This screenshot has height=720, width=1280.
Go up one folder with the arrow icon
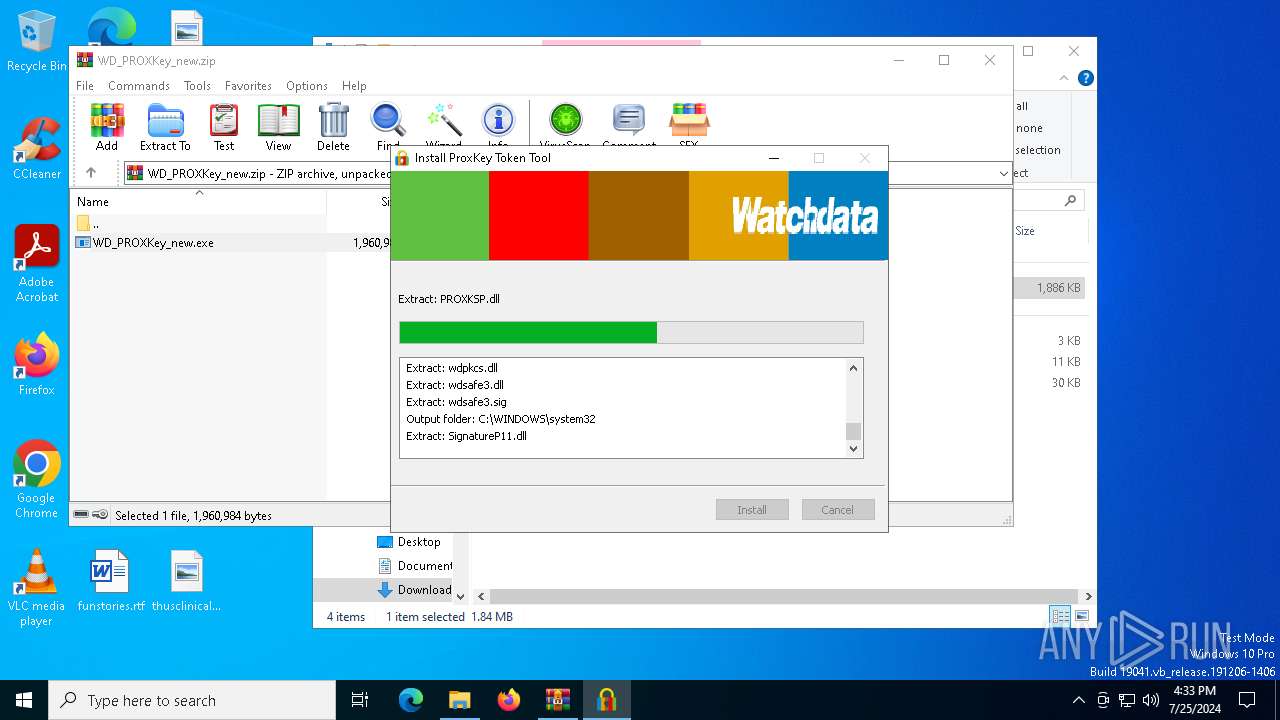(x=90, y=173)
